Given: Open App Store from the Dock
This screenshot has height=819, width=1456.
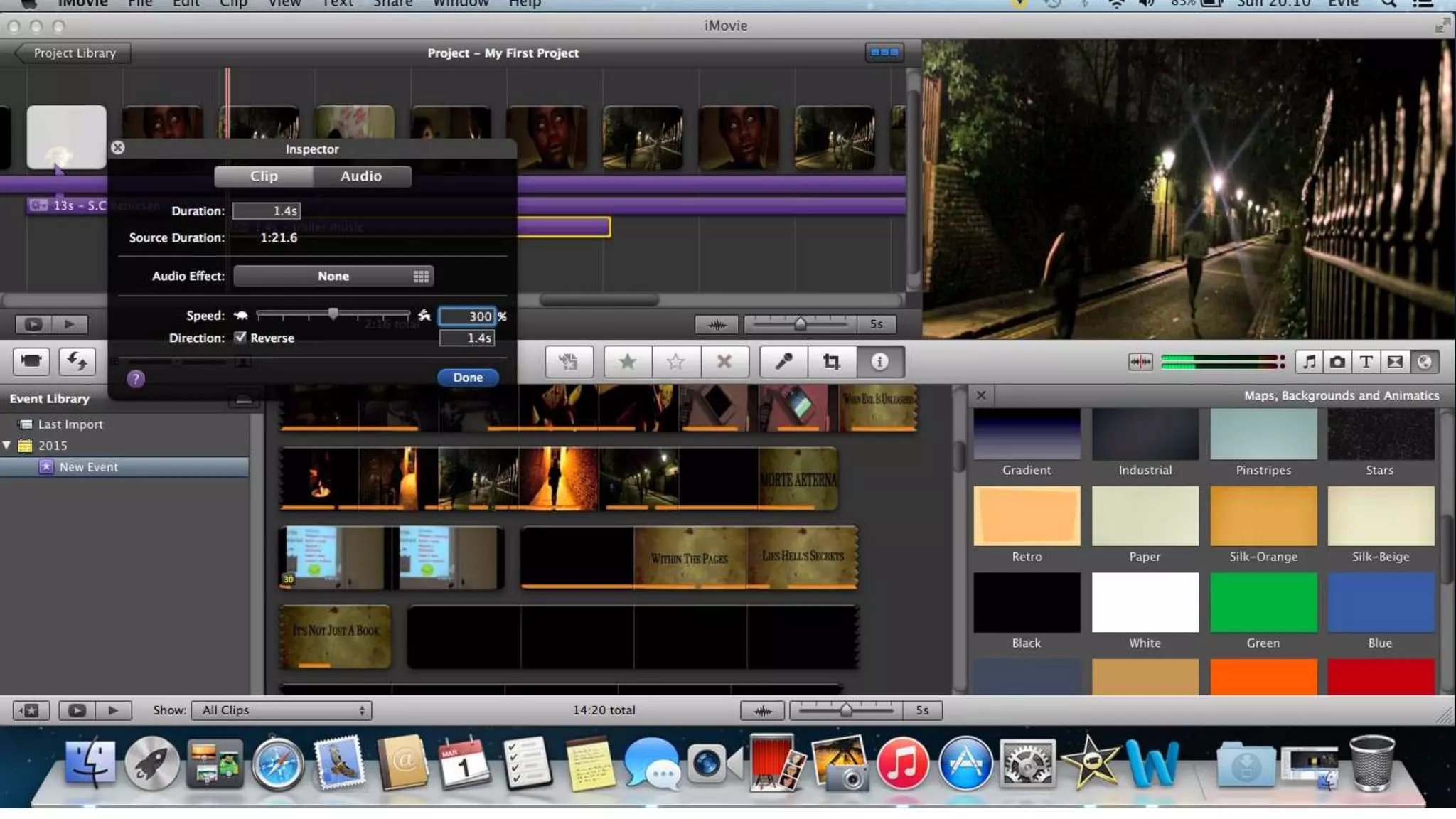Looking at the screenshot, I should (x=965, y=764).
